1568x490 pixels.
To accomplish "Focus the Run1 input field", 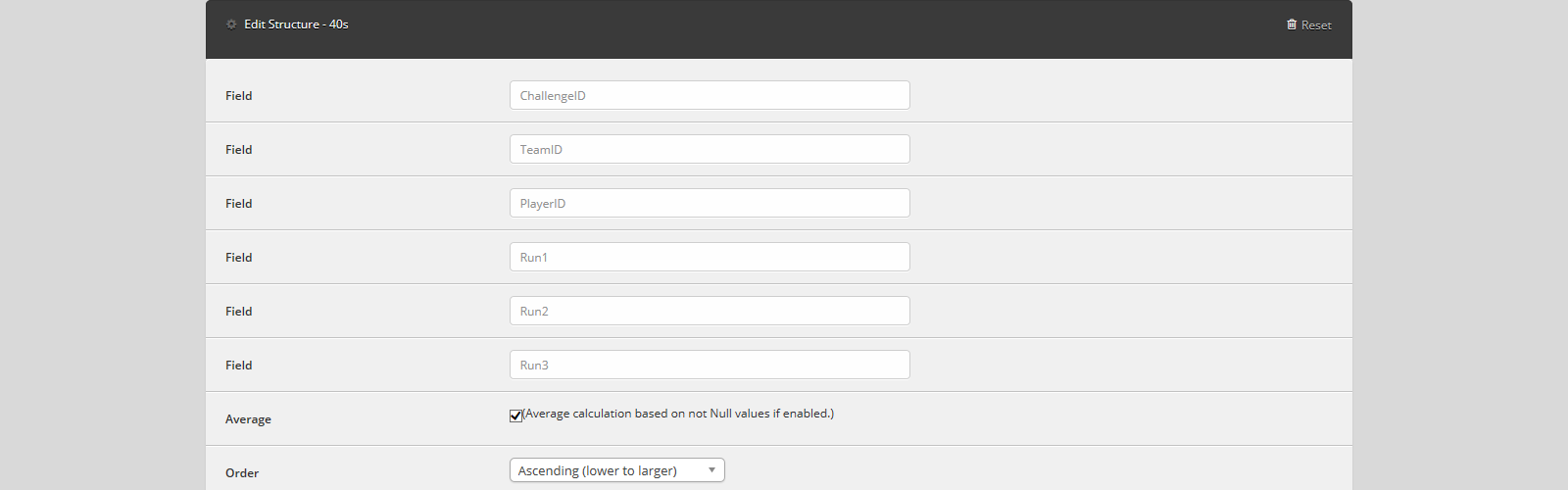I will point(710,257).
